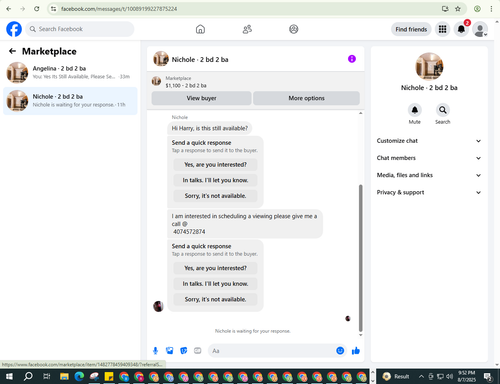Click the chat messages scrollbar
This screenshot has width=500, height=384.
pyautogui.click(x=360, y=257)
